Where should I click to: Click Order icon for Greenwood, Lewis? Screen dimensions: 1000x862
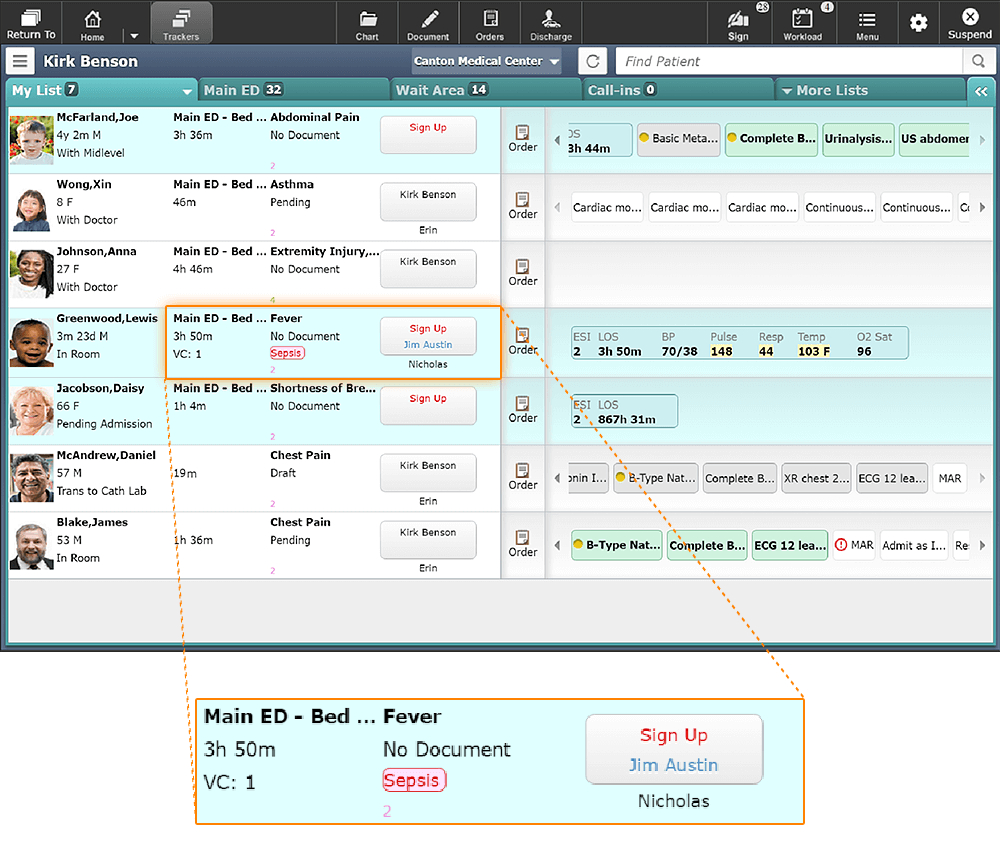point(522,340)
